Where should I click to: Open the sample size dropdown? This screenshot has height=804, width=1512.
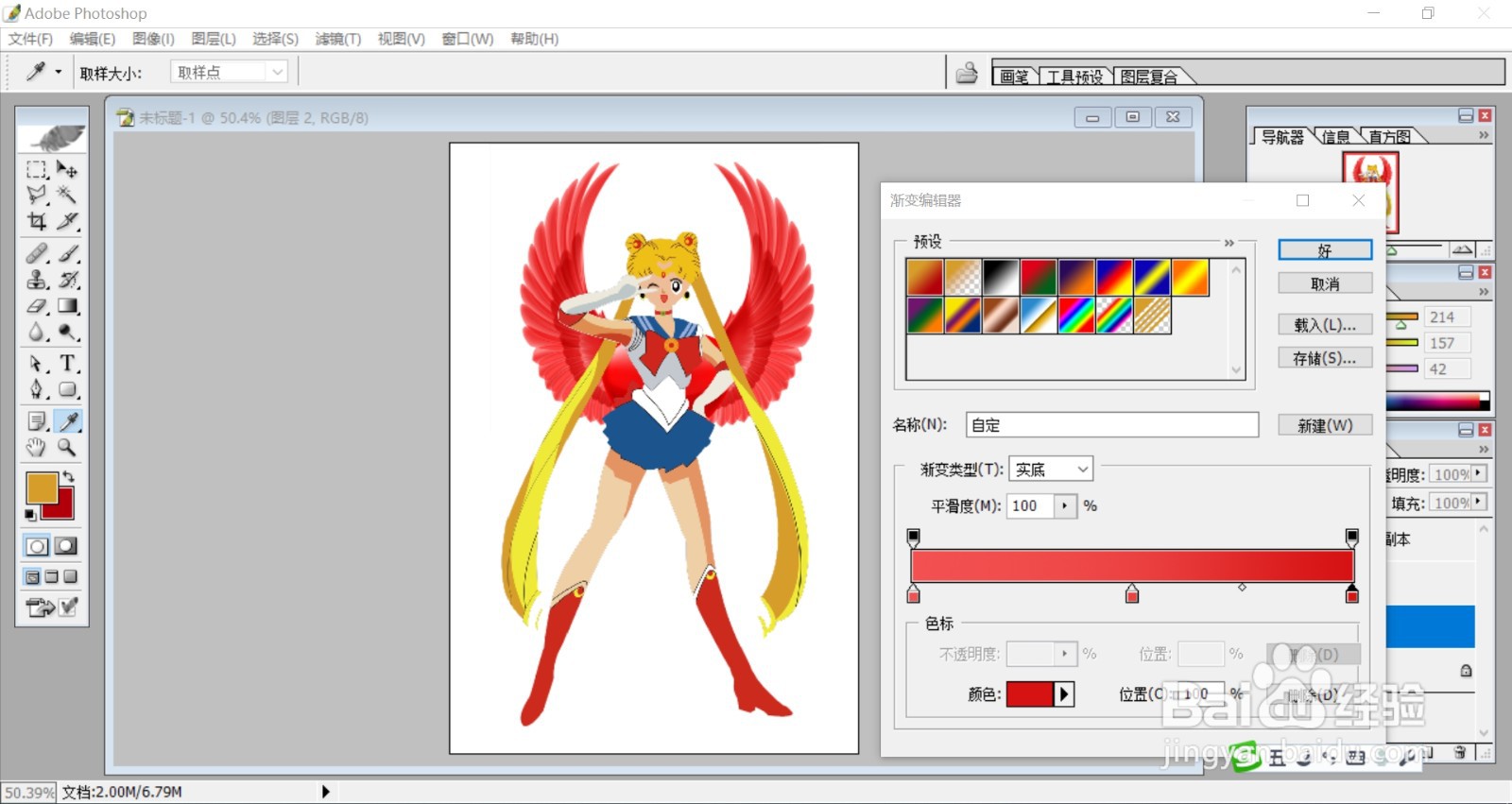(x=277, y=72)
